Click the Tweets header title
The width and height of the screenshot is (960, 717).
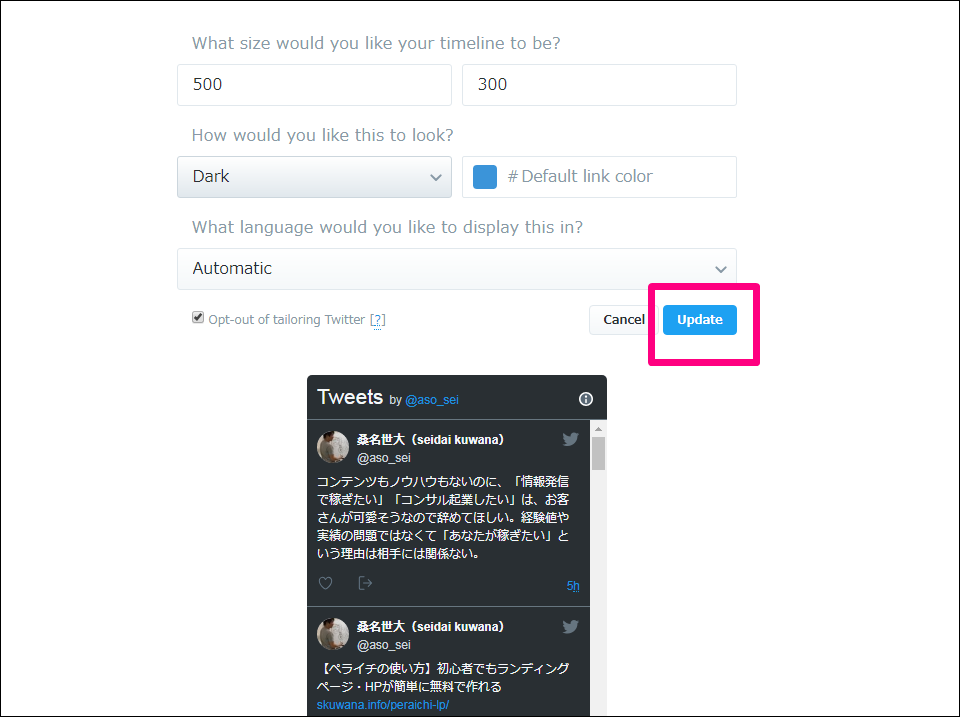point(350,397)
